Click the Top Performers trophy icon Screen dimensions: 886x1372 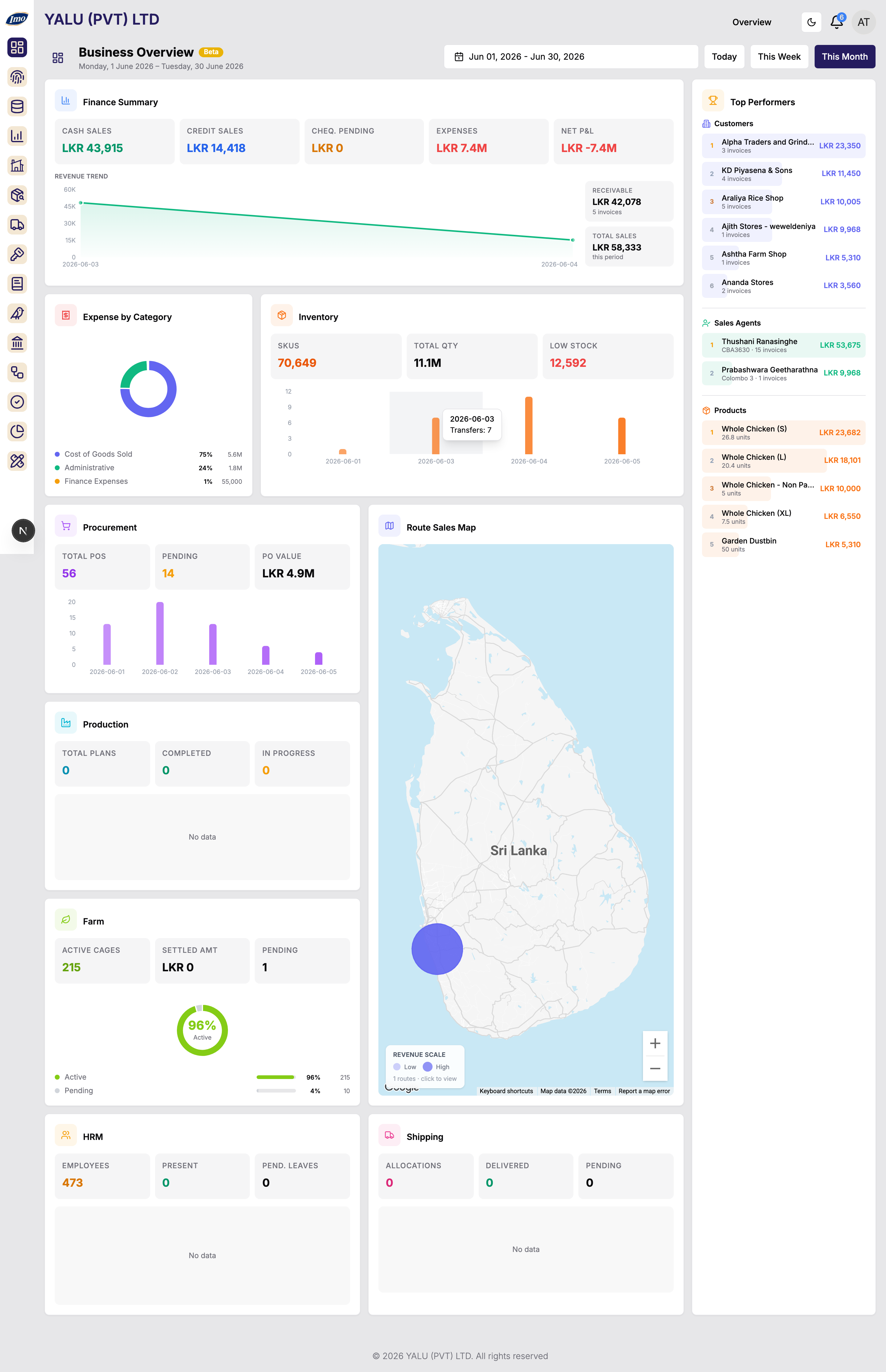[713, 101]
